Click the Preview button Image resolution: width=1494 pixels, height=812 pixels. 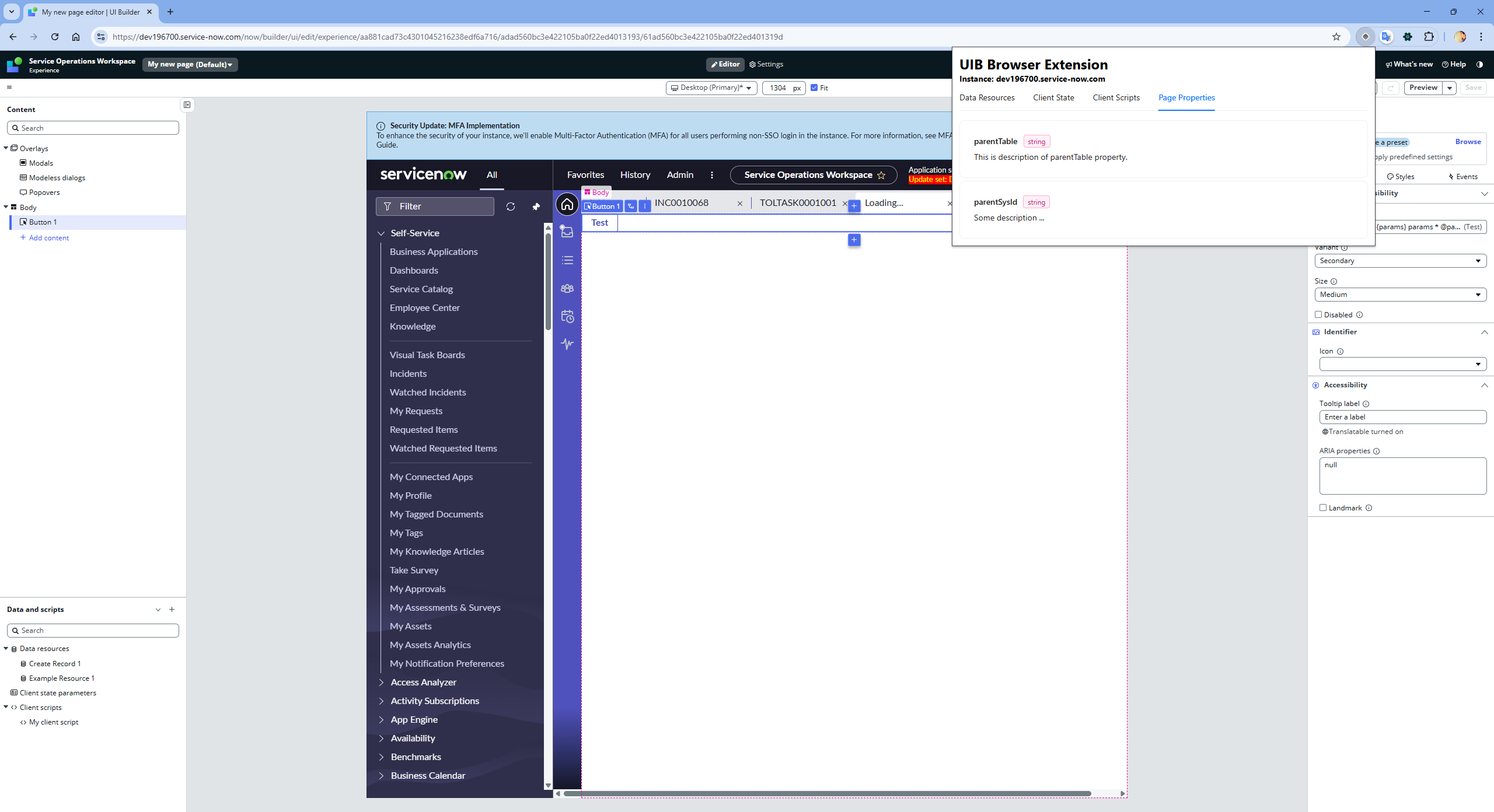[x=1423, y=87]
